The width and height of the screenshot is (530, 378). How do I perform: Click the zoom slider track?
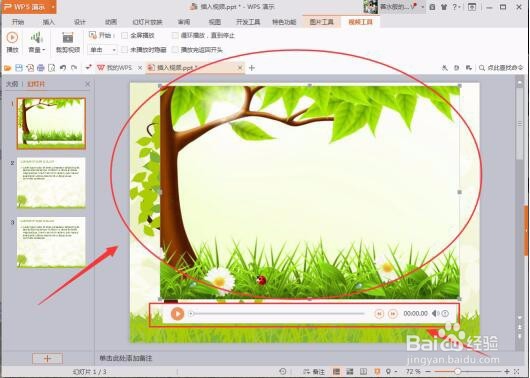click(x=468, y=372)
